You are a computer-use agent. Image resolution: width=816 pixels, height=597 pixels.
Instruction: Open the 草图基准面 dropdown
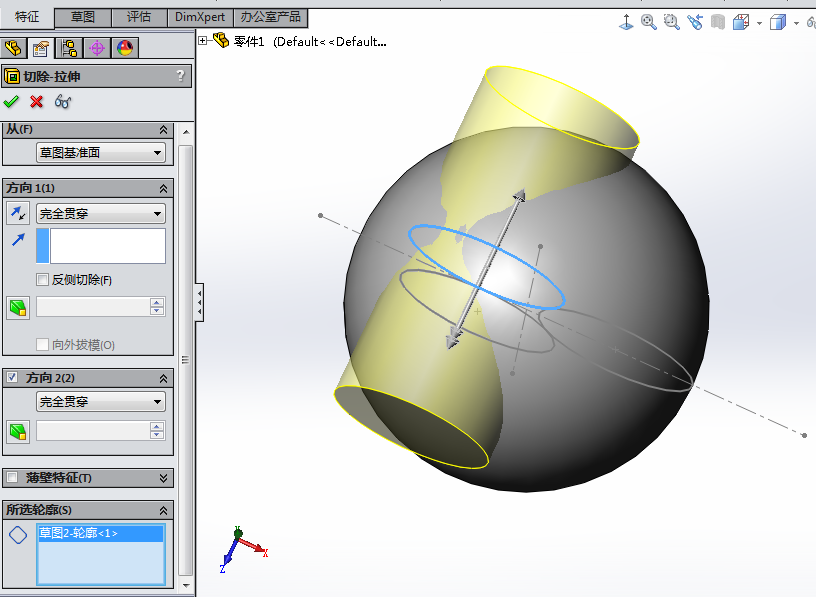click(100, 153)
